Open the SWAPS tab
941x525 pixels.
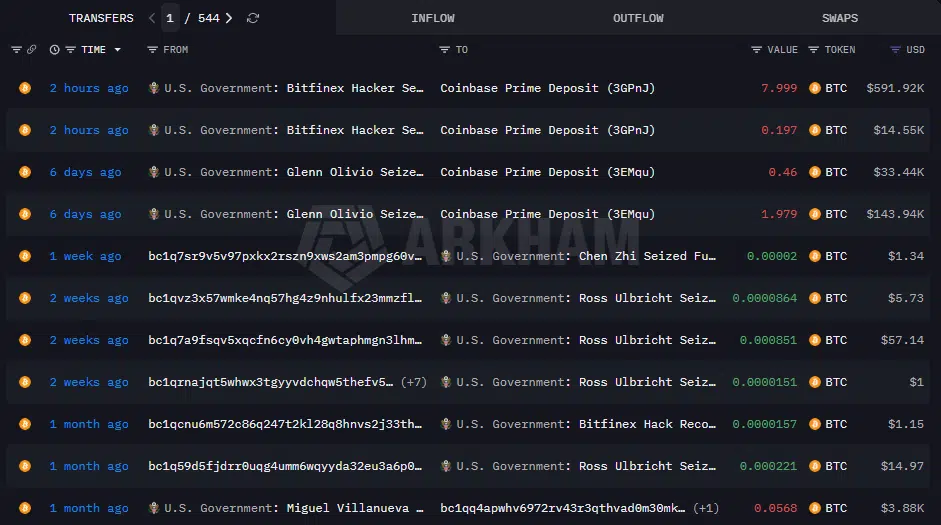pyautogui.click(x=839, y=18)
